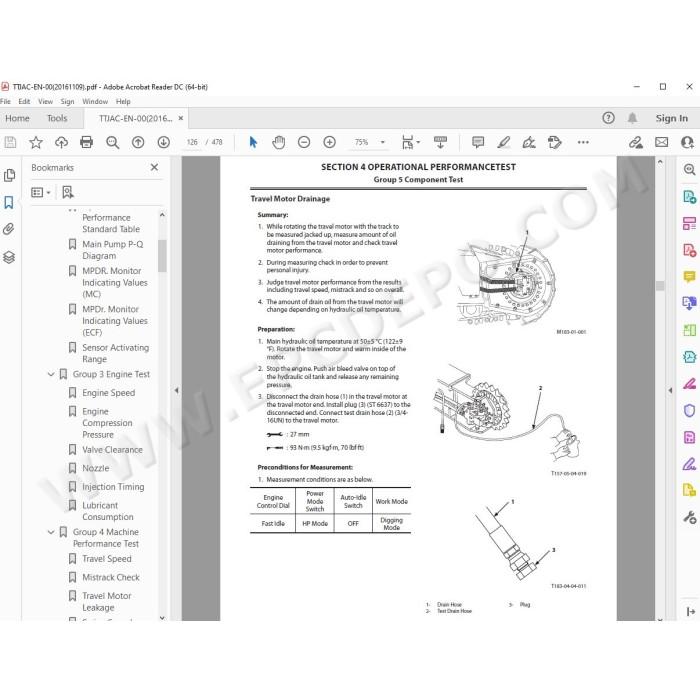Hide right pane with collapse arrow icon
This screenshot has width=700, height=700.
pos(690,612)
